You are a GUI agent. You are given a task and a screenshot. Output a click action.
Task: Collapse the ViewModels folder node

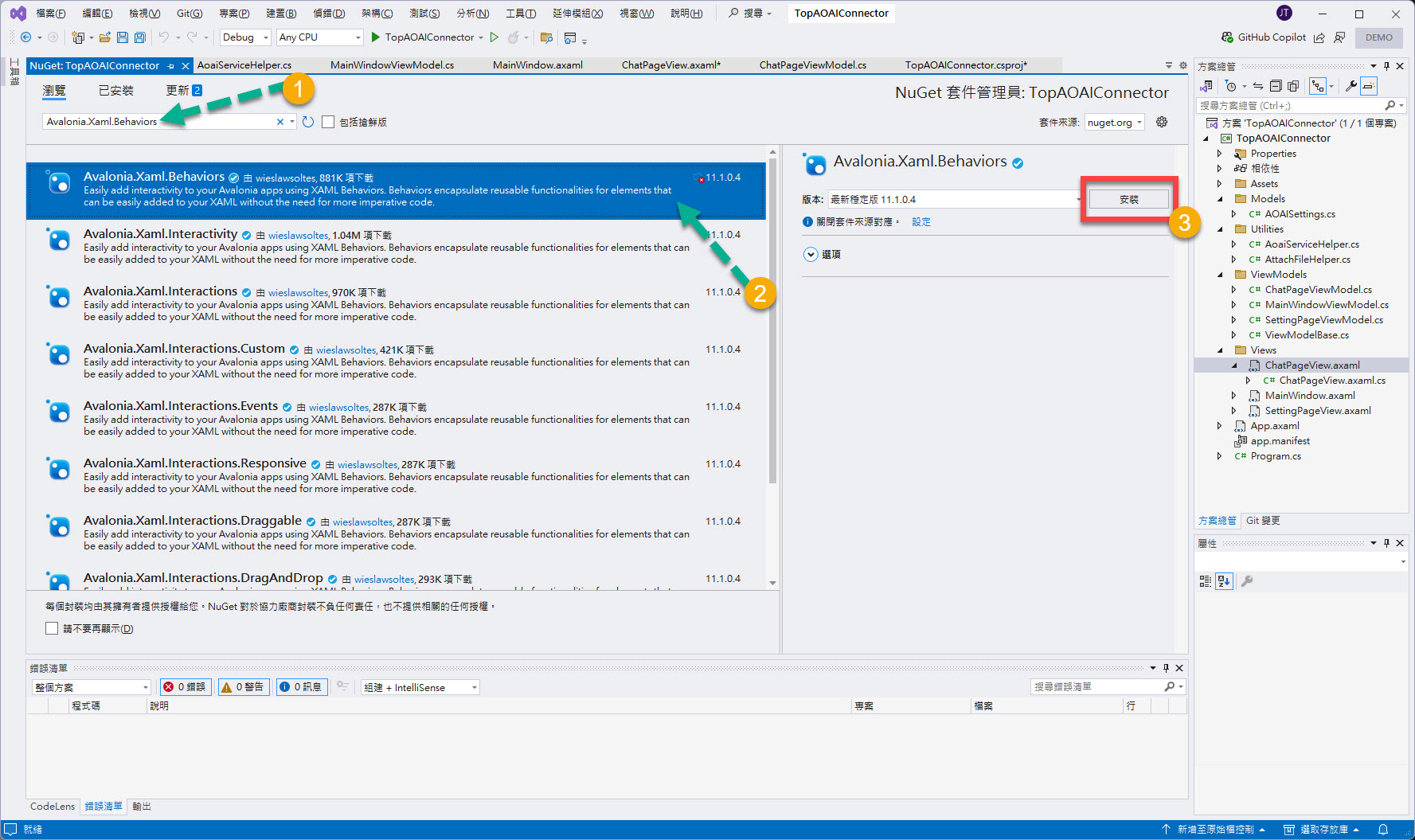pyautogui.click(x=1220, y=275)
